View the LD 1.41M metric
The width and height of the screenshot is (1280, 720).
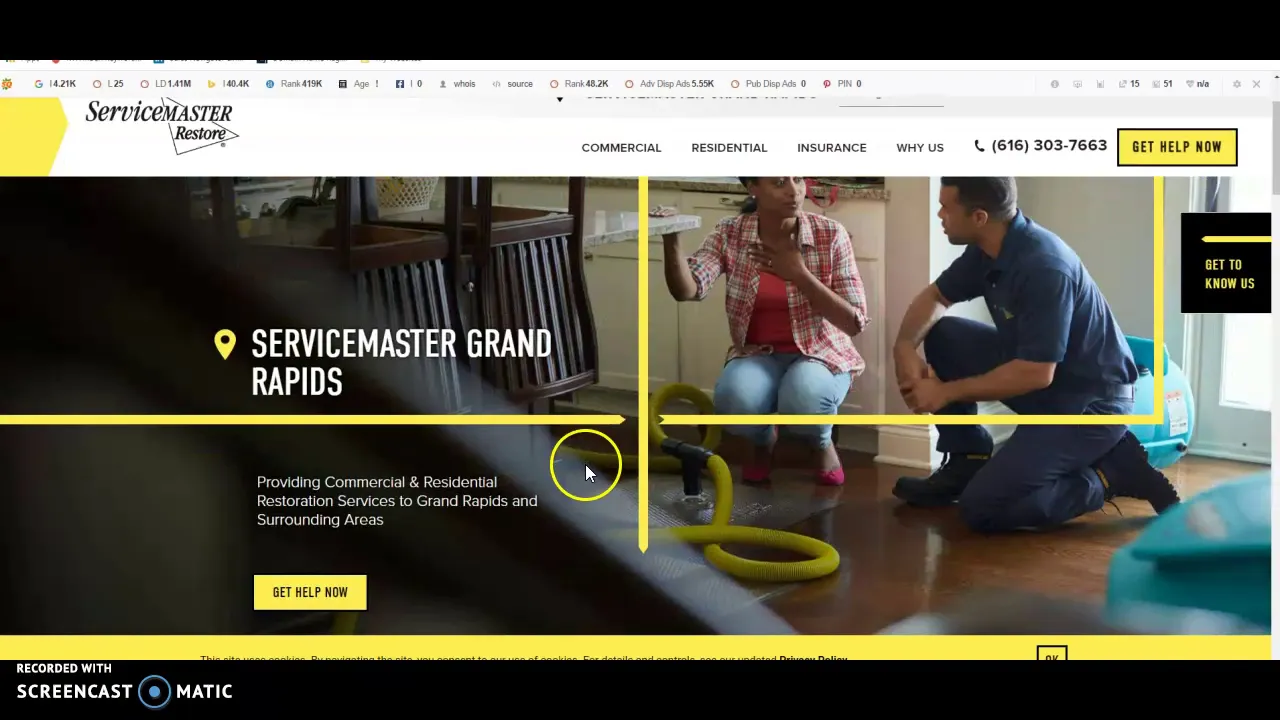[x=166, y=84]
